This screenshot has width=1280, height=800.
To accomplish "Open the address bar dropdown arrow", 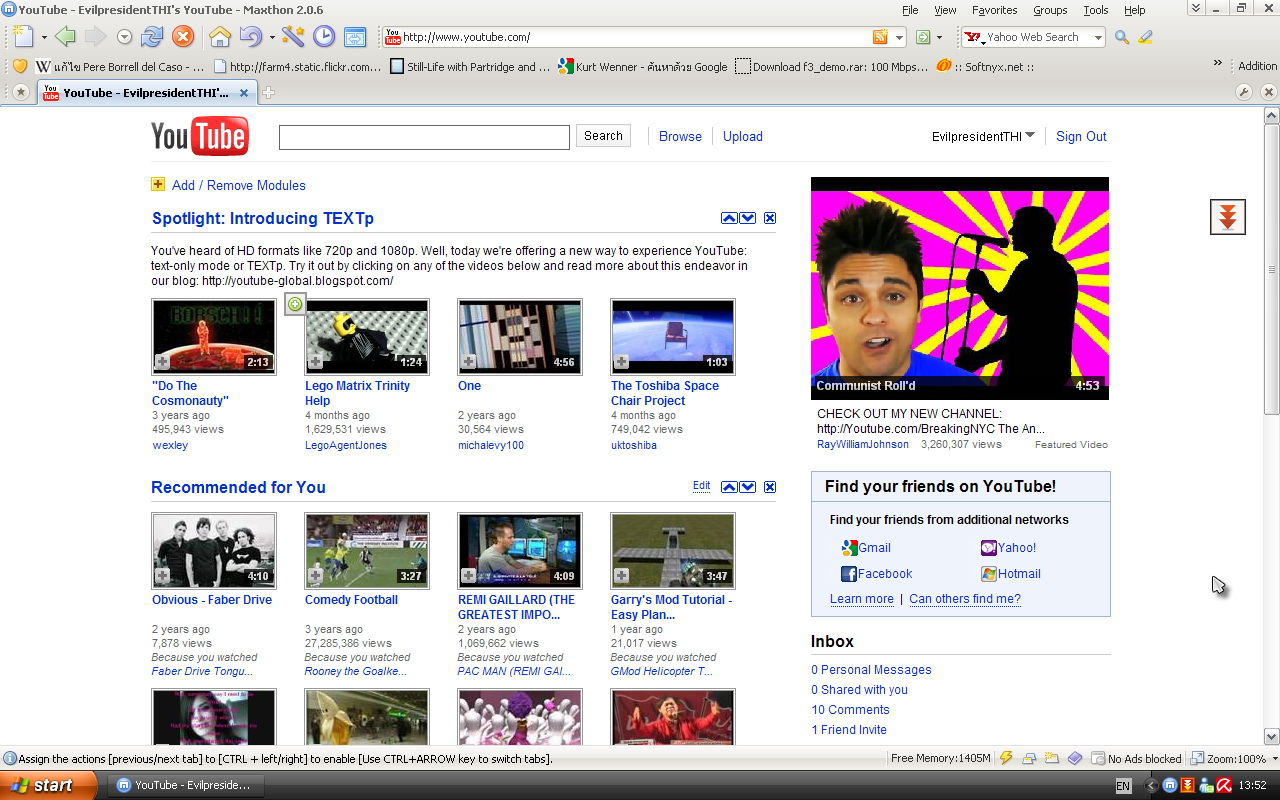I will pyautogui.click(x=900, y=38).
